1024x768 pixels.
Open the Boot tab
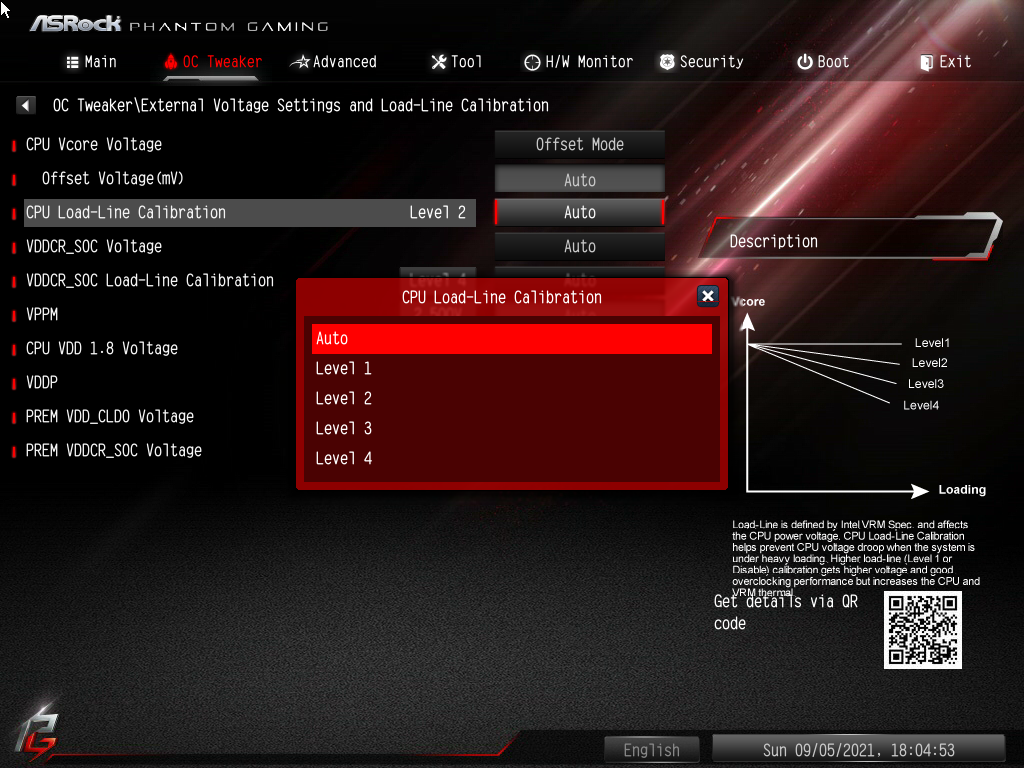[823, 62]
